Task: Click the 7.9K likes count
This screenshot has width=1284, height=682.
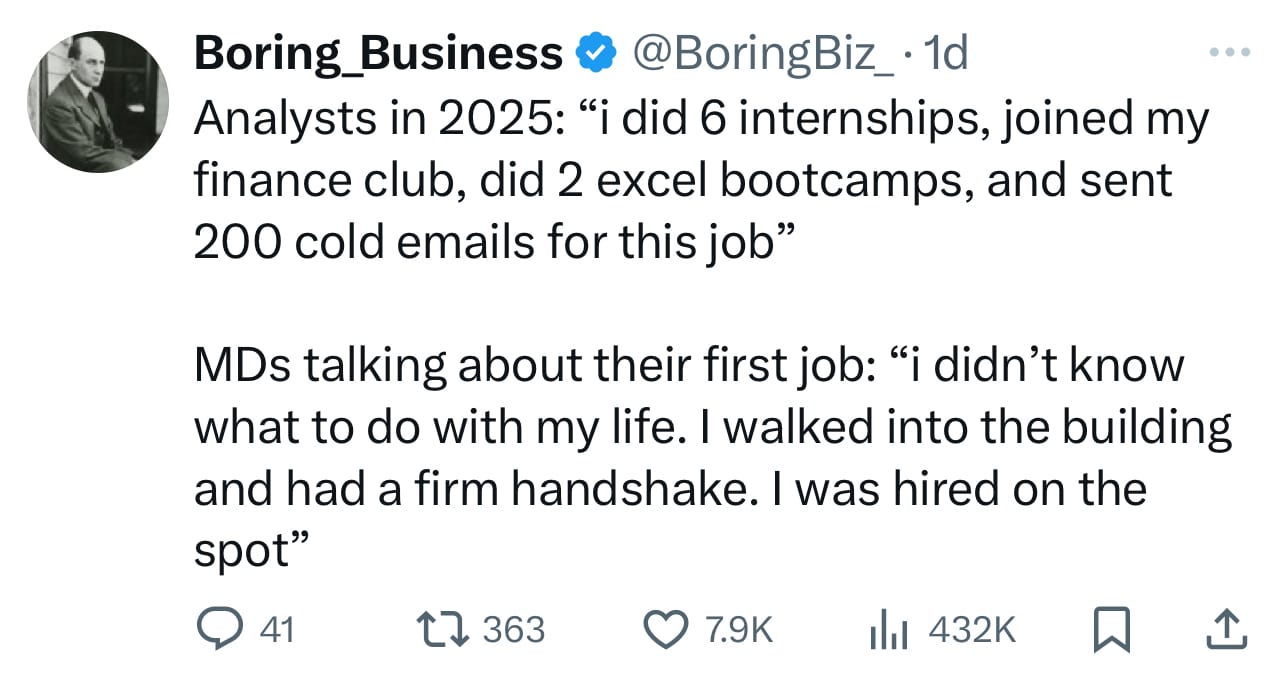Action: pyautogui.click(x=739, y=630)
